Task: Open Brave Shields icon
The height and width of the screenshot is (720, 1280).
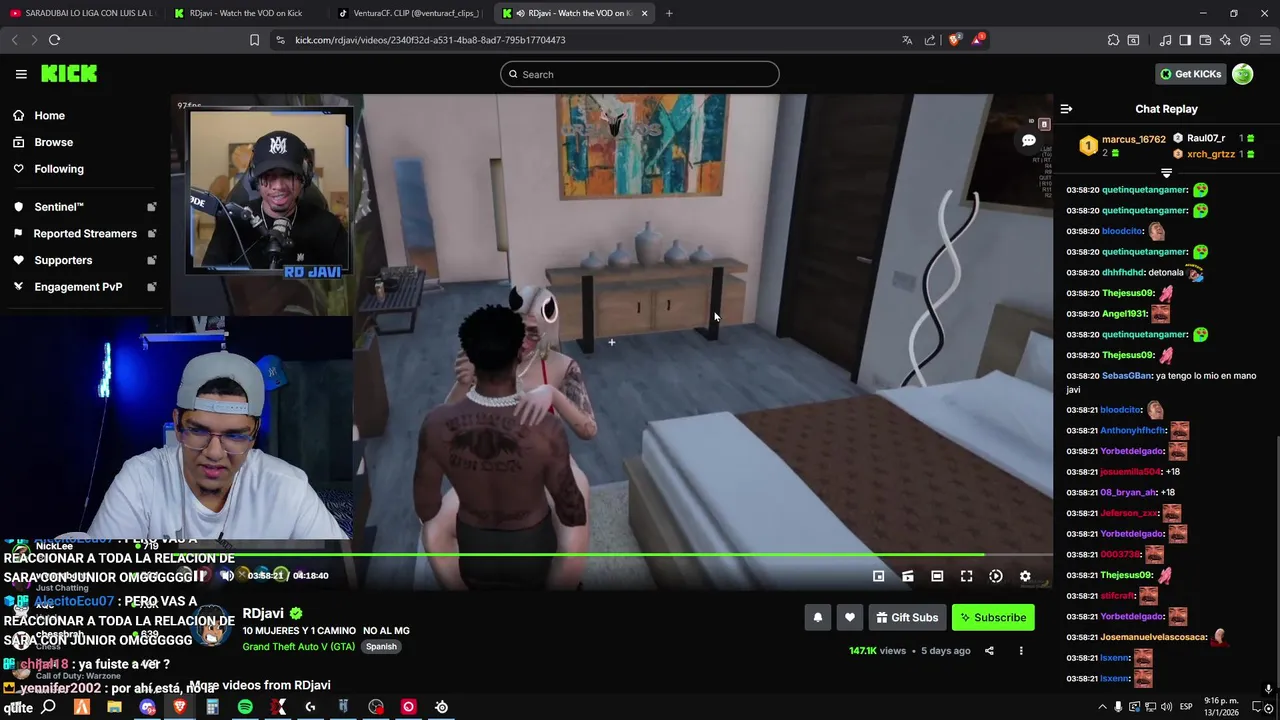Action: (955, 40)
